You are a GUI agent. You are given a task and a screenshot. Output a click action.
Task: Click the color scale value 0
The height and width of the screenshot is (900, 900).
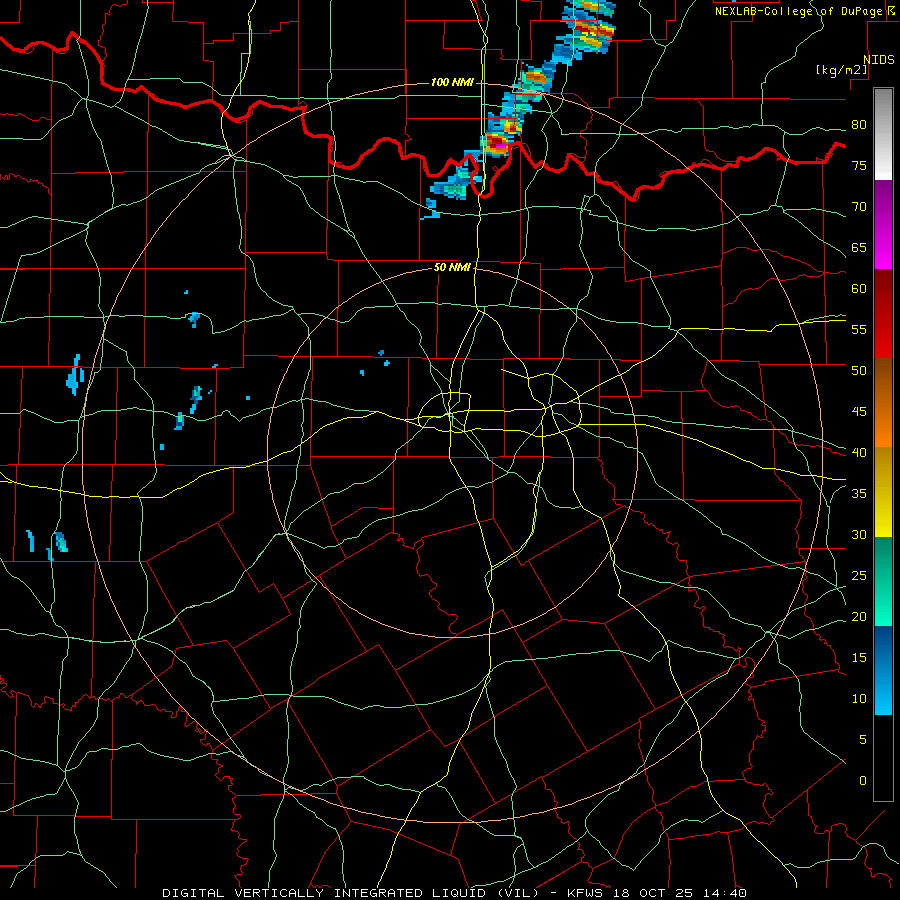[863, 780]
